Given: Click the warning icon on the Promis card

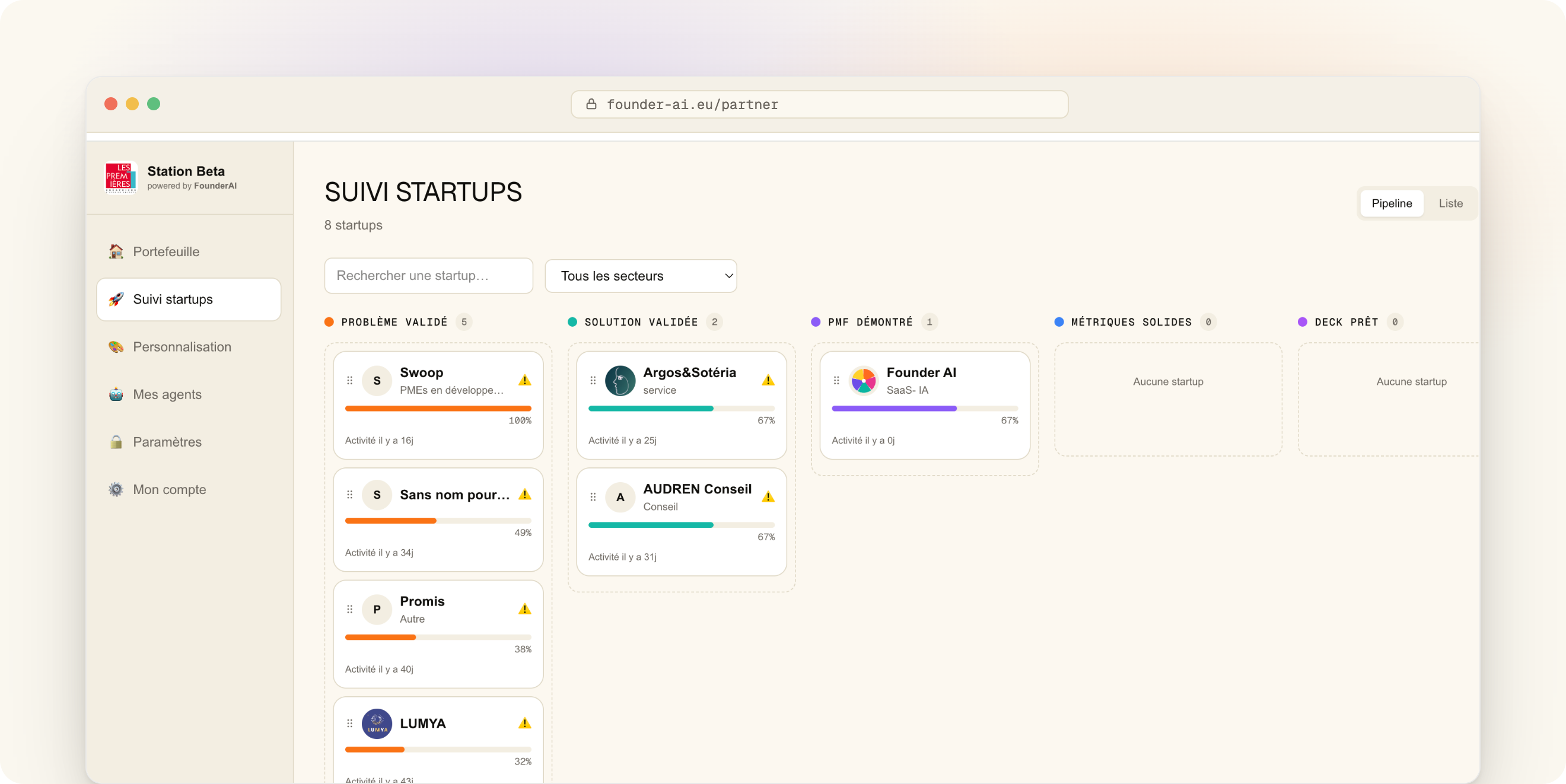Looking at the screenshot, I should coord(524,609).
